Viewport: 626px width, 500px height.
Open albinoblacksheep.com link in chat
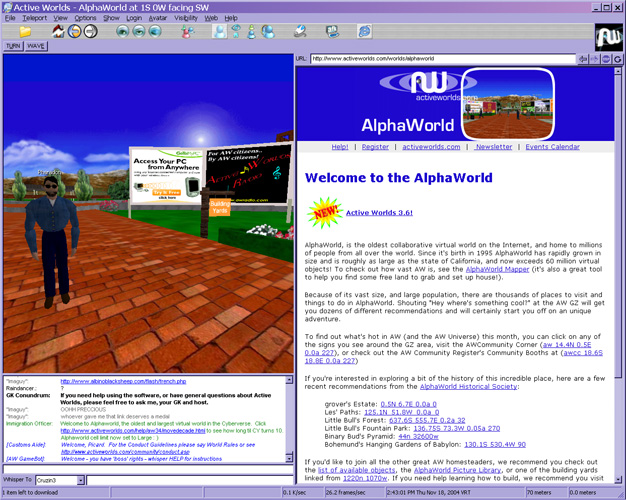[123, 381]
